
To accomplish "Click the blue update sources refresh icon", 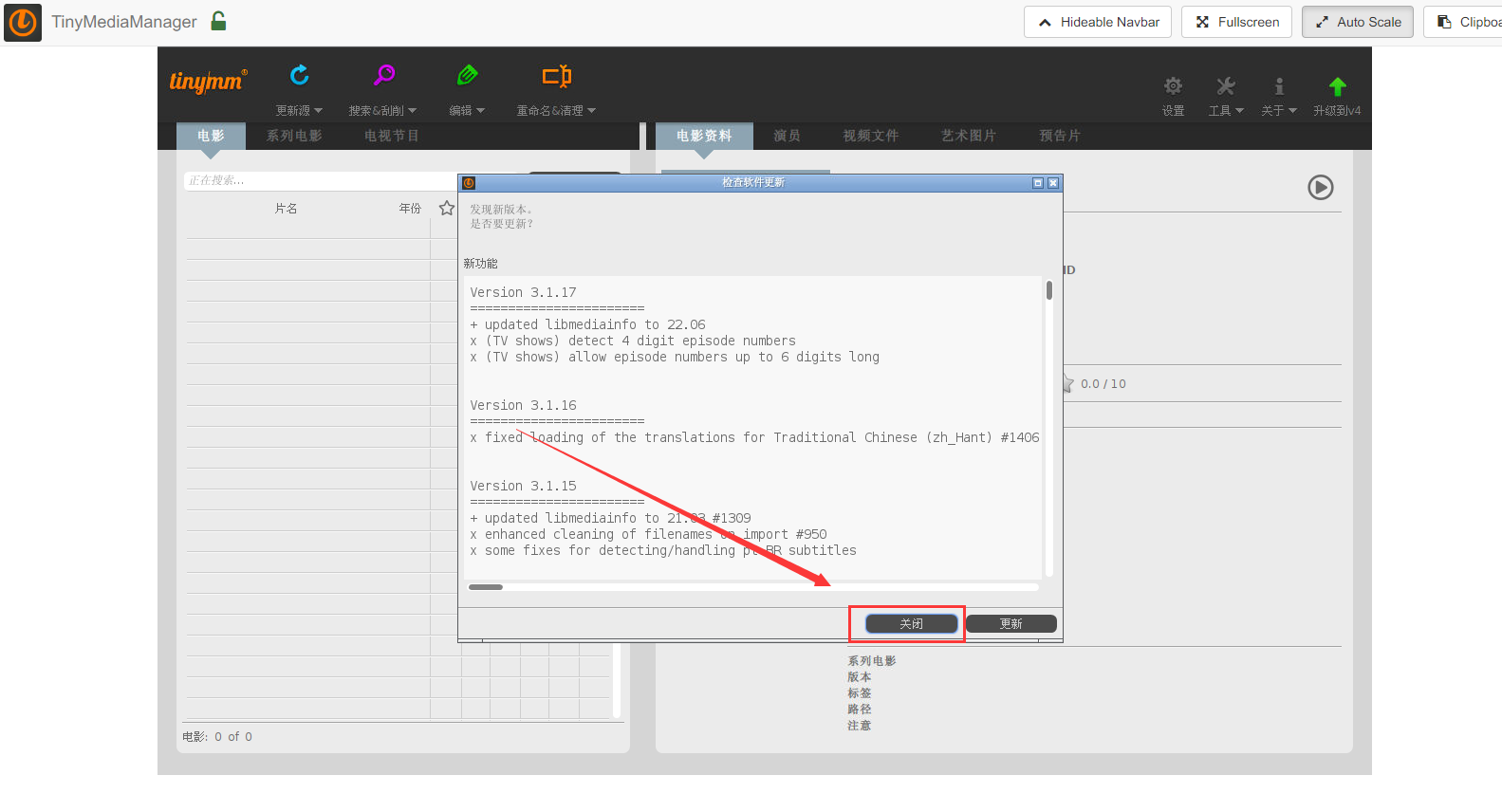I will click(299, 76).
